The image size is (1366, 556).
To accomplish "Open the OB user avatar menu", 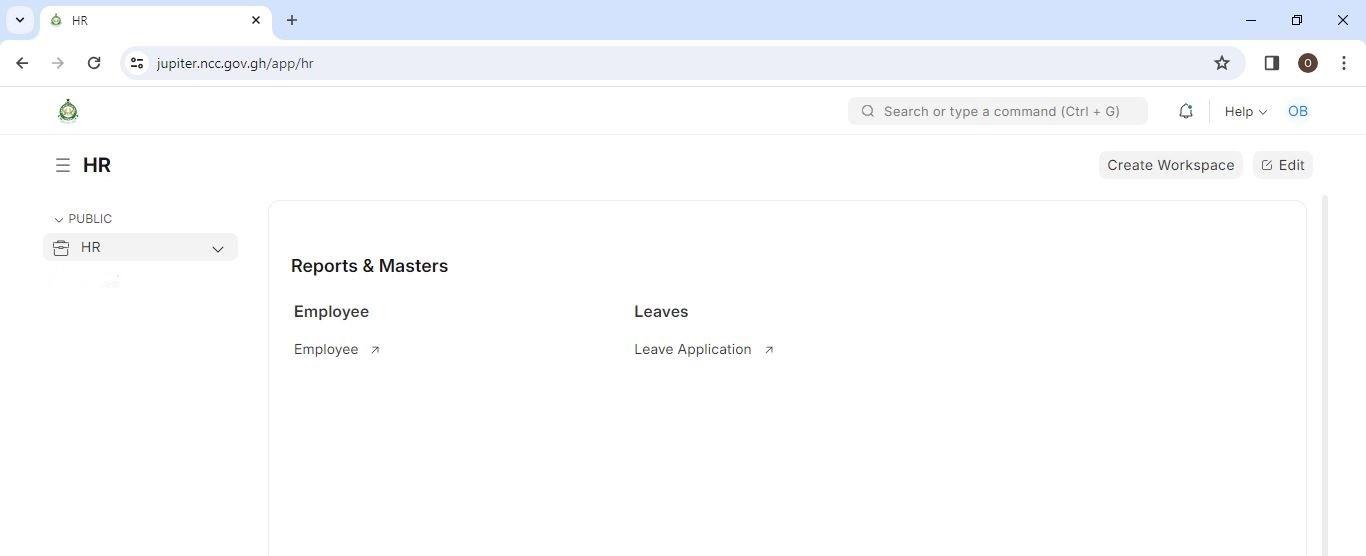I will [x=1297, y=111].
